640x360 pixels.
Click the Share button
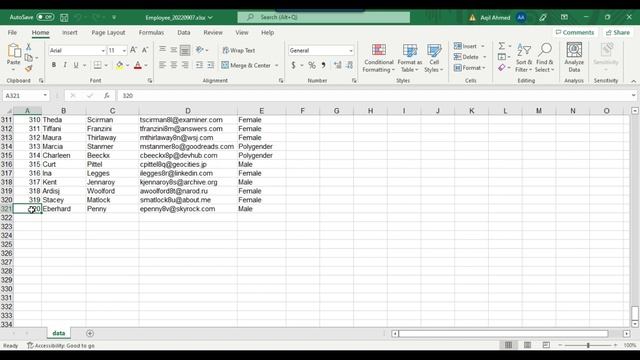click(x=618, y=32)
